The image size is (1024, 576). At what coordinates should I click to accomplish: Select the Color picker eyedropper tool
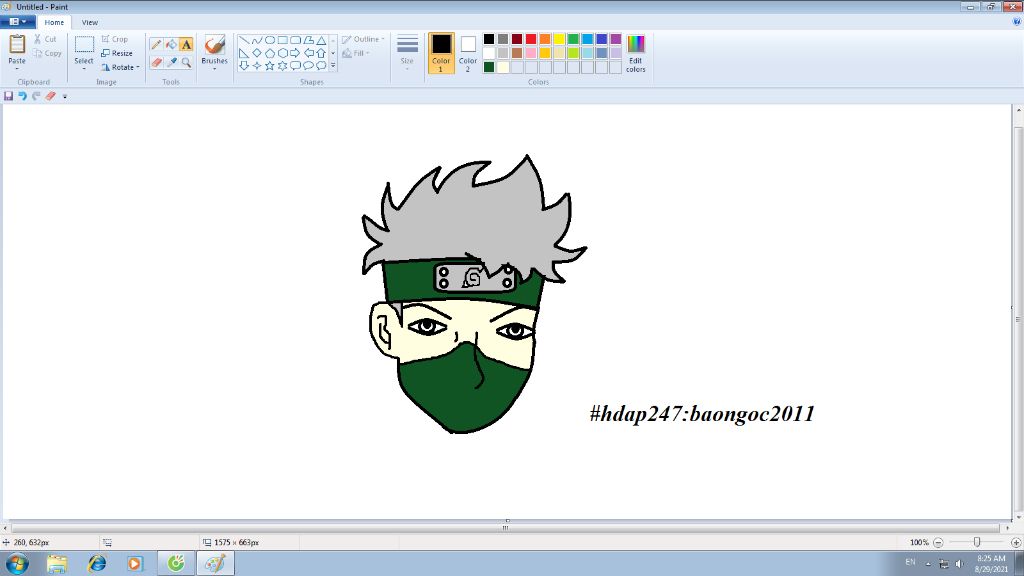tap(171, 63)
